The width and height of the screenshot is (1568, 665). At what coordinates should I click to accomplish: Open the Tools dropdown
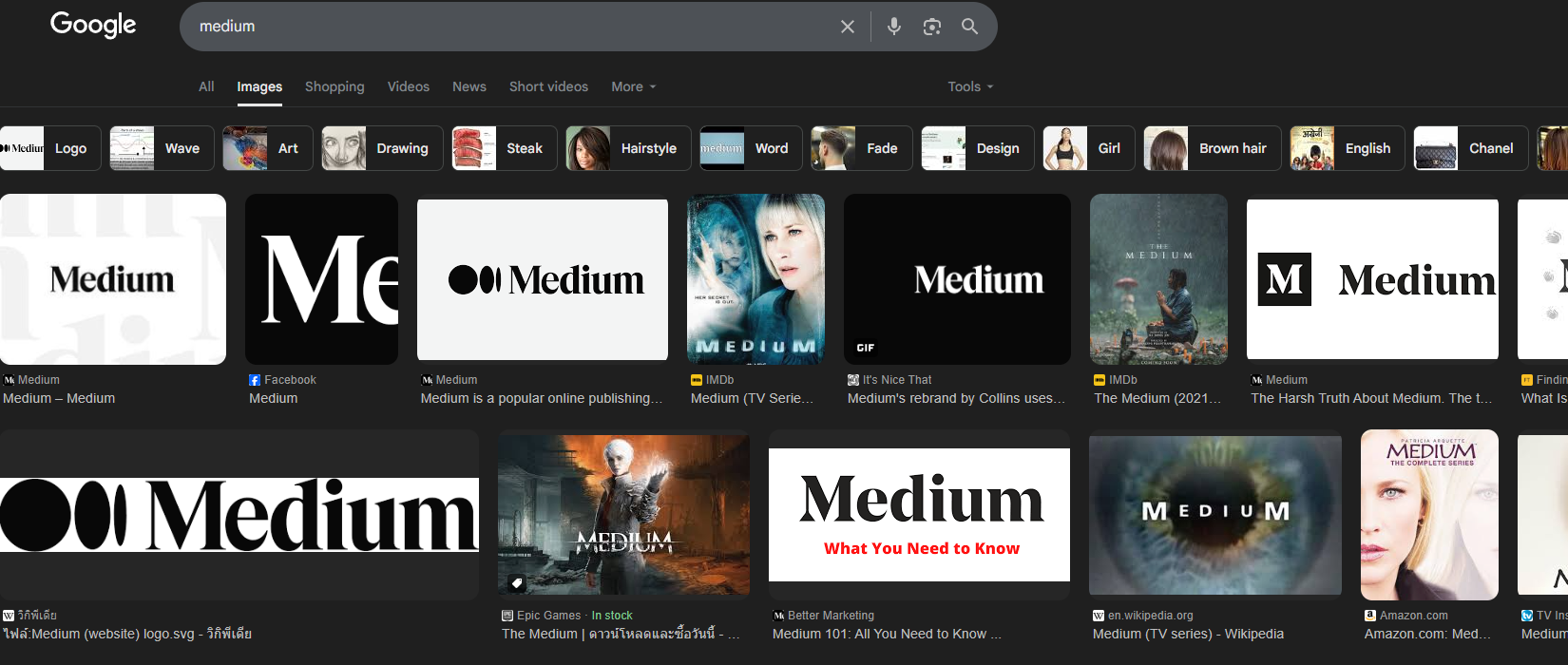(970, 86)
